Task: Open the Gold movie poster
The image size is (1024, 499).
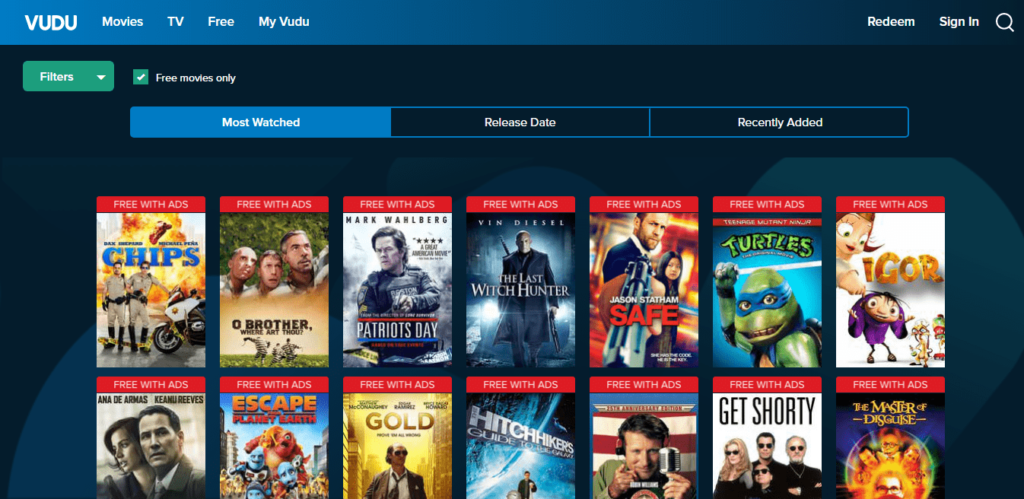Action: click(x=397, y=445)
